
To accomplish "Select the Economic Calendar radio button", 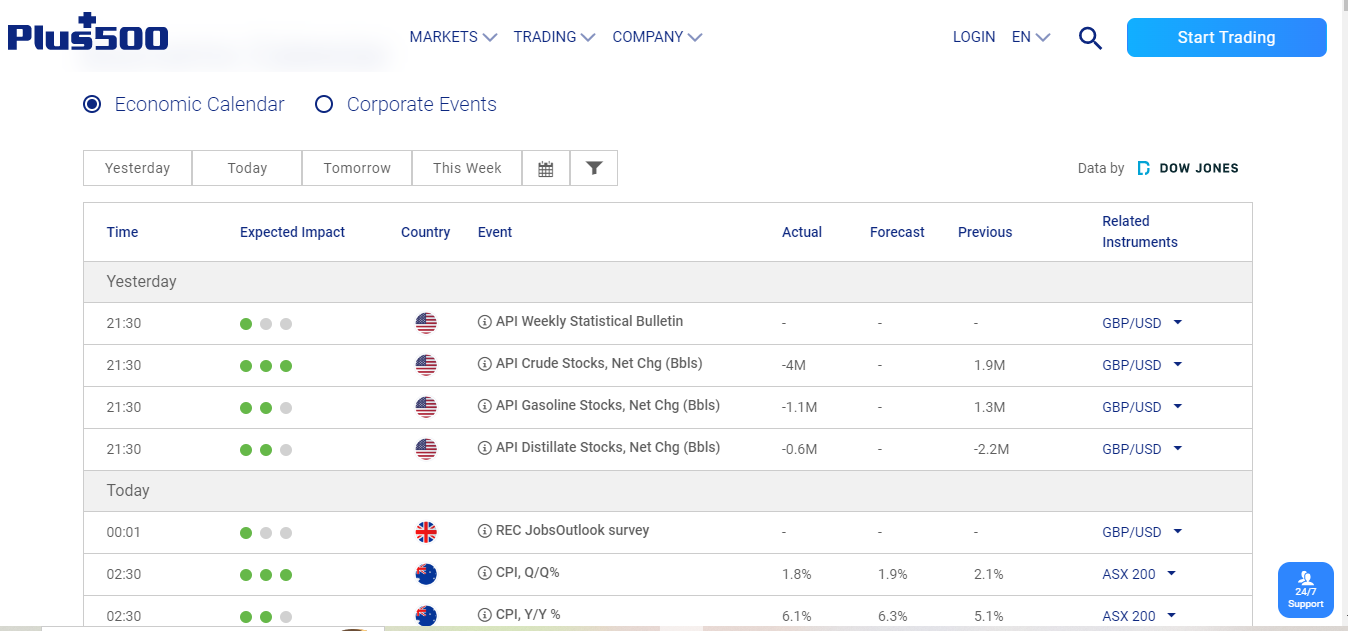I will tap(92, 104).
